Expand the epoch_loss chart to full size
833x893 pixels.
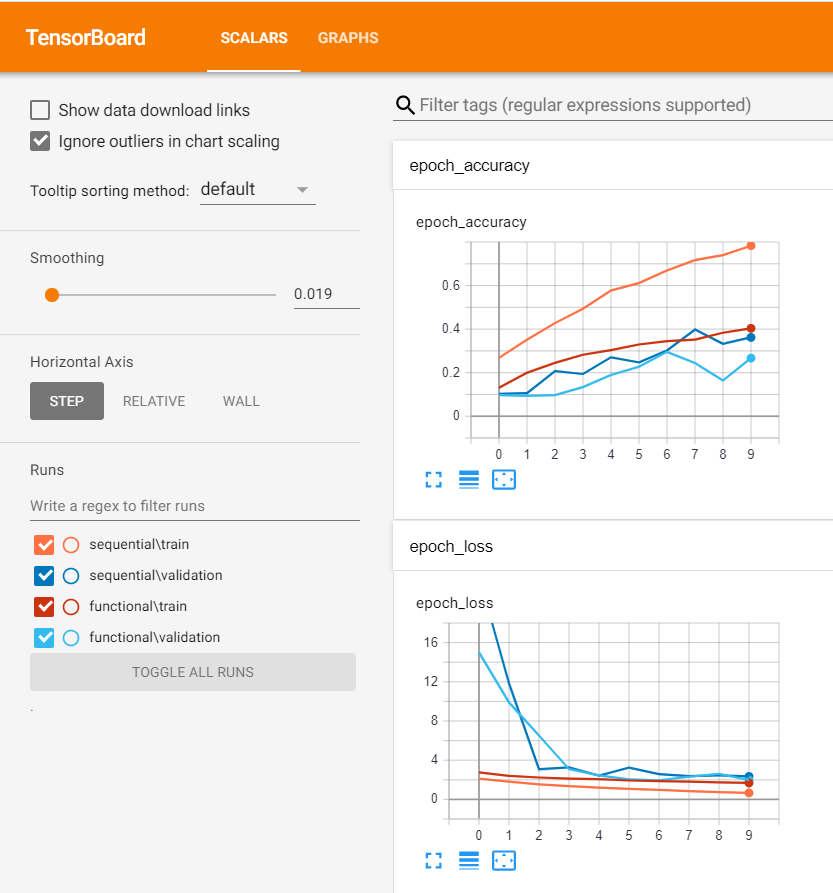(x=433, y=861)
